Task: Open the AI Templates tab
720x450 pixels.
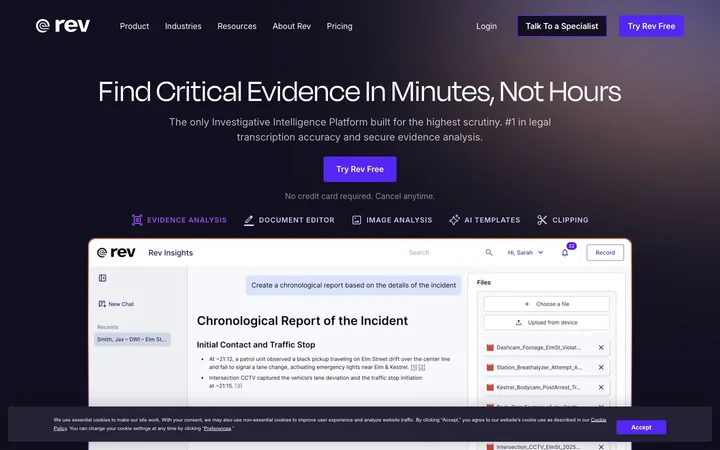Action: (484, 220)
